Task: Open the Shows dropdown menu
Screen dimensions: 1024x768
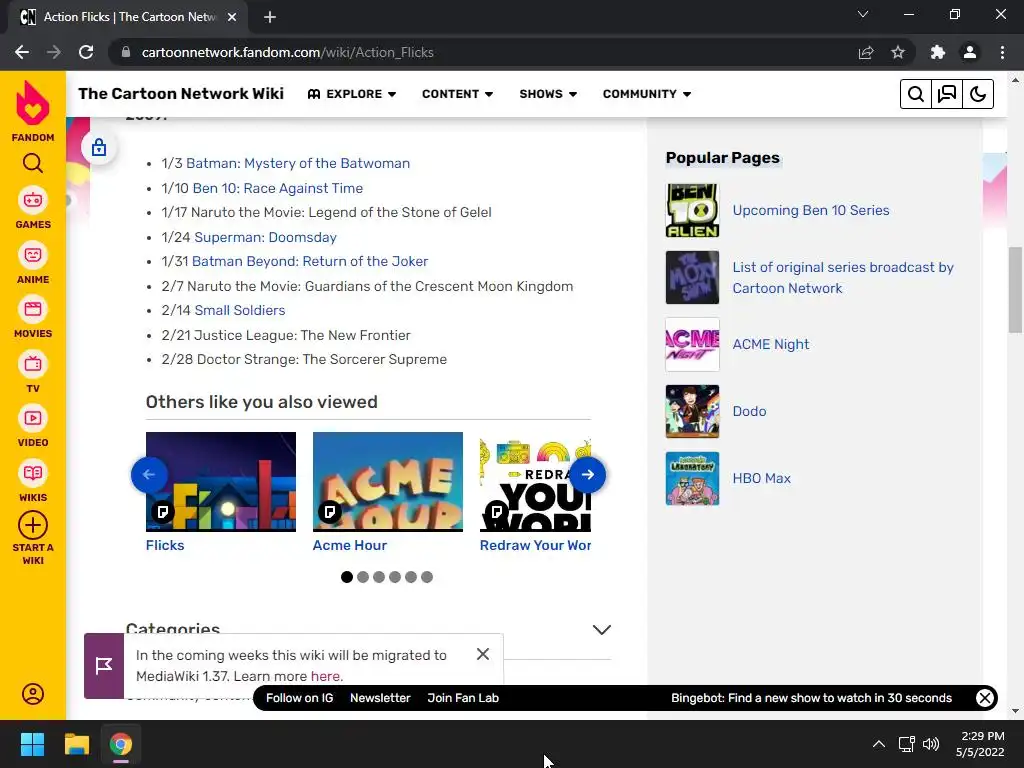Action: coord(548,94)
